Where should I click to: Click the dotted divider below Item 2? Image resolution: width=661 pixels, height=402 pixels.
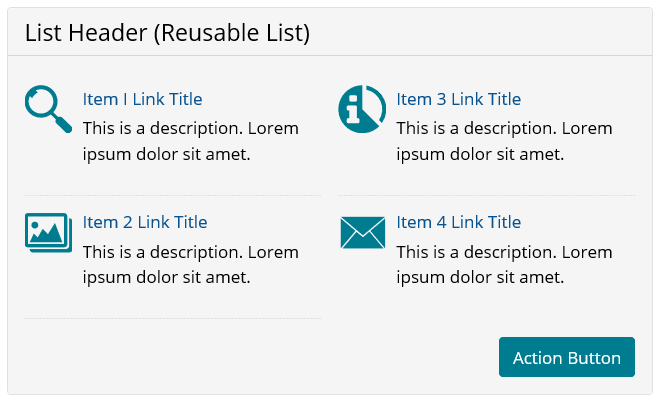coord(172,318)
